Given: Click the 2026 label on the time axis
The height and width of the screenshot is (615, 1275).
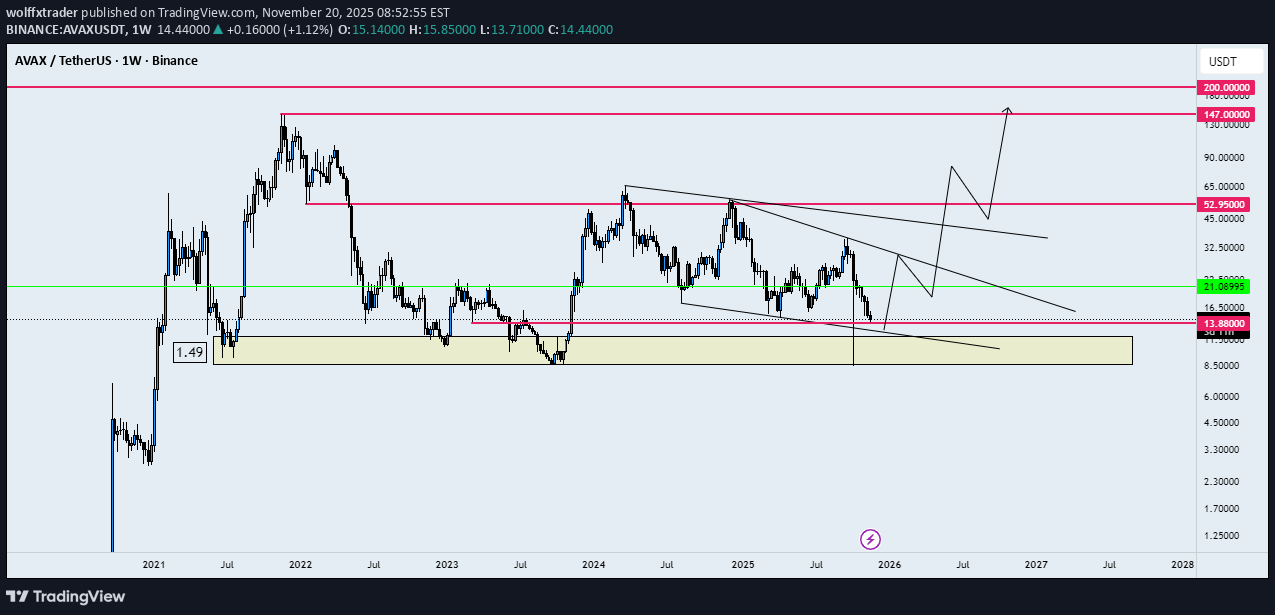Looking at the screenshot, I should pos(888,565).
